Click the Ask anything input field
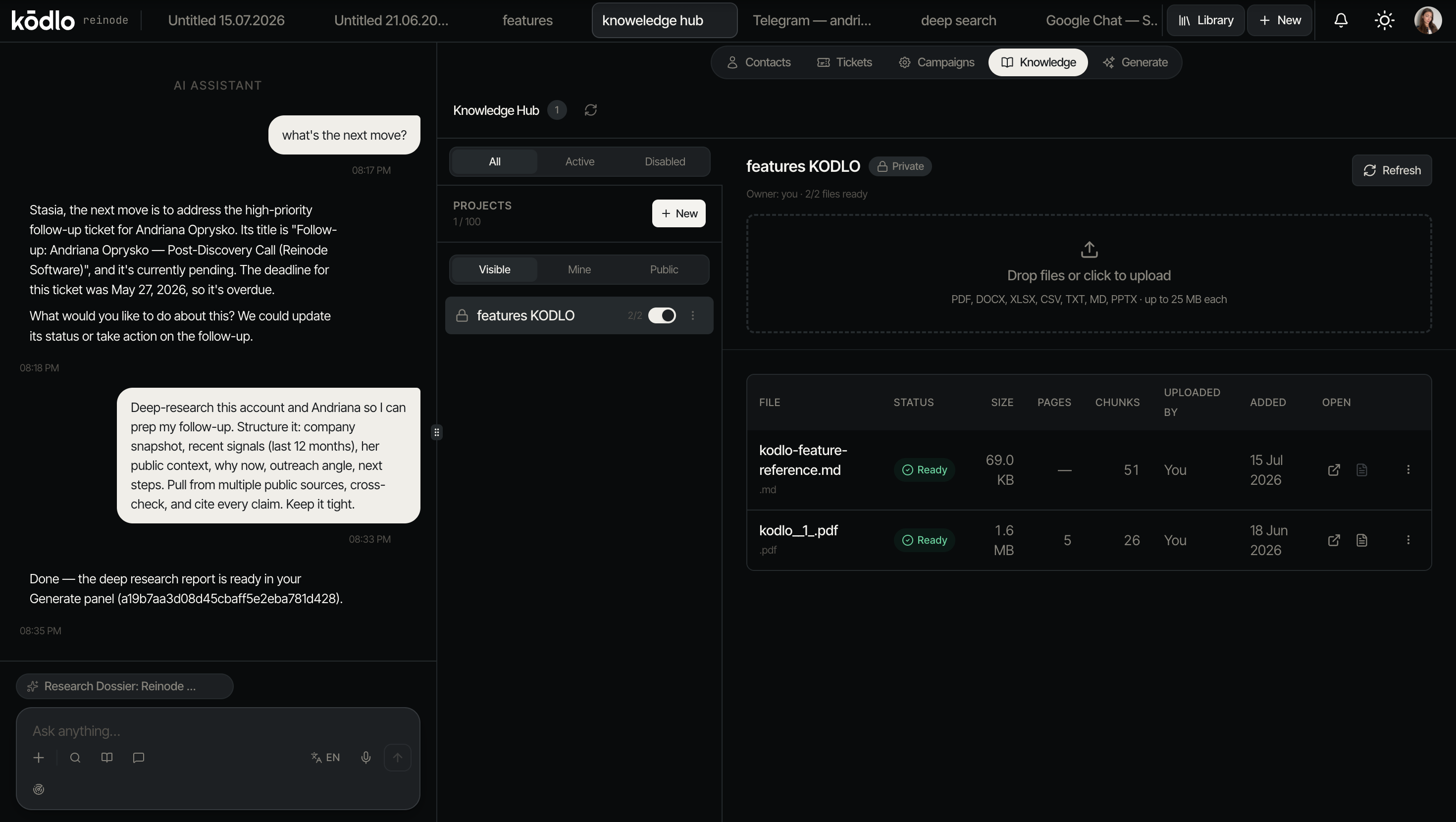Image resolution: width=1456 pixels, height=822 pixels. click(217, 731)
